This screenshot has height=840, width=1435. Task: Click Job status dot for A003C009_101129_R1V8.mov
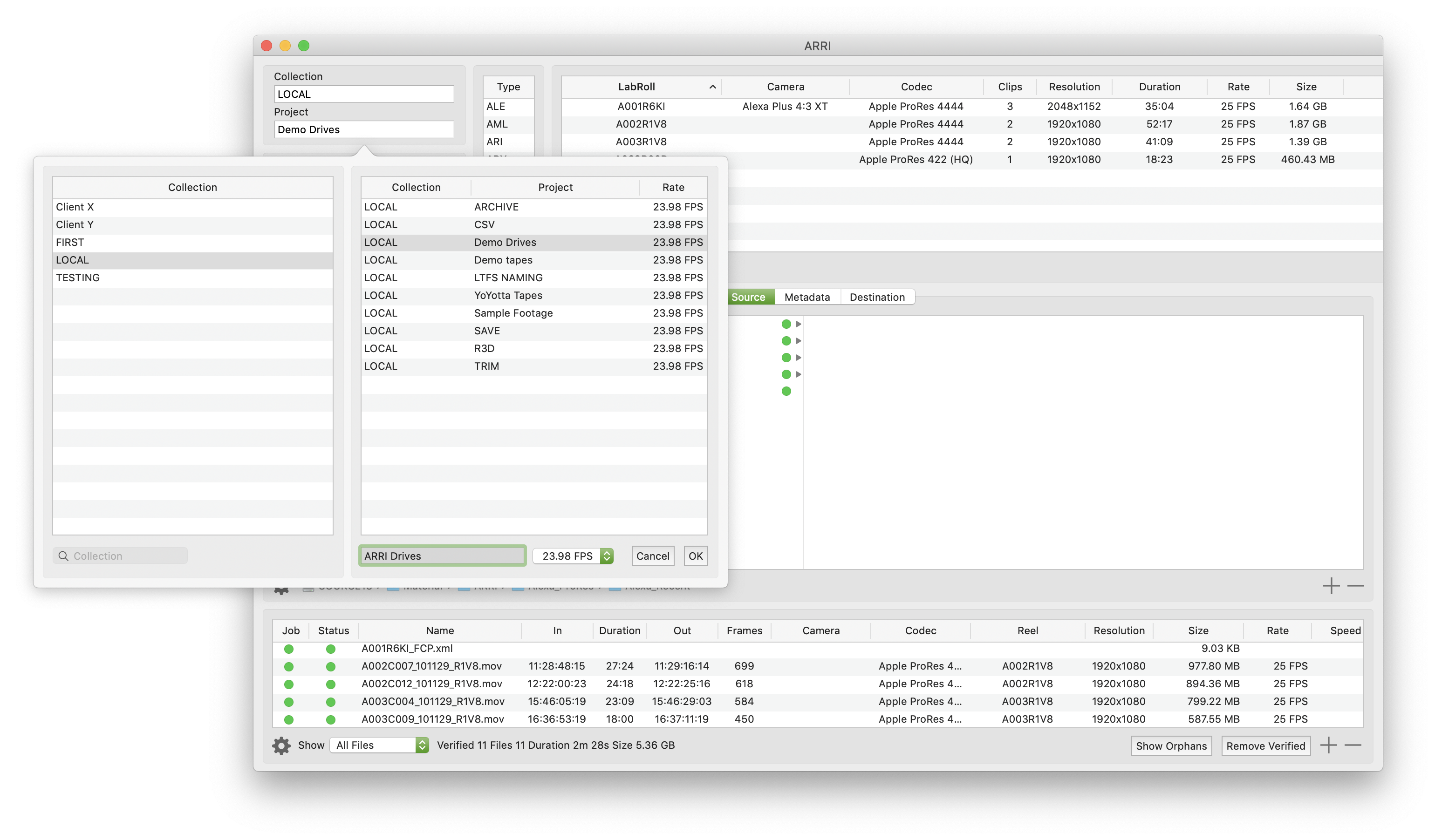(x=289, y=719)
